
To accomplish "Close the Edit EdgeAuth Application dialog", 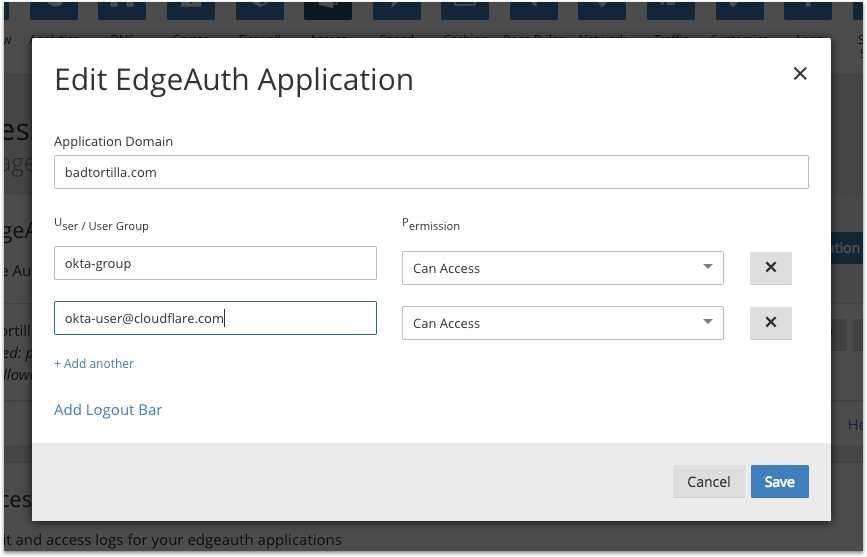I will pos(799,74).
